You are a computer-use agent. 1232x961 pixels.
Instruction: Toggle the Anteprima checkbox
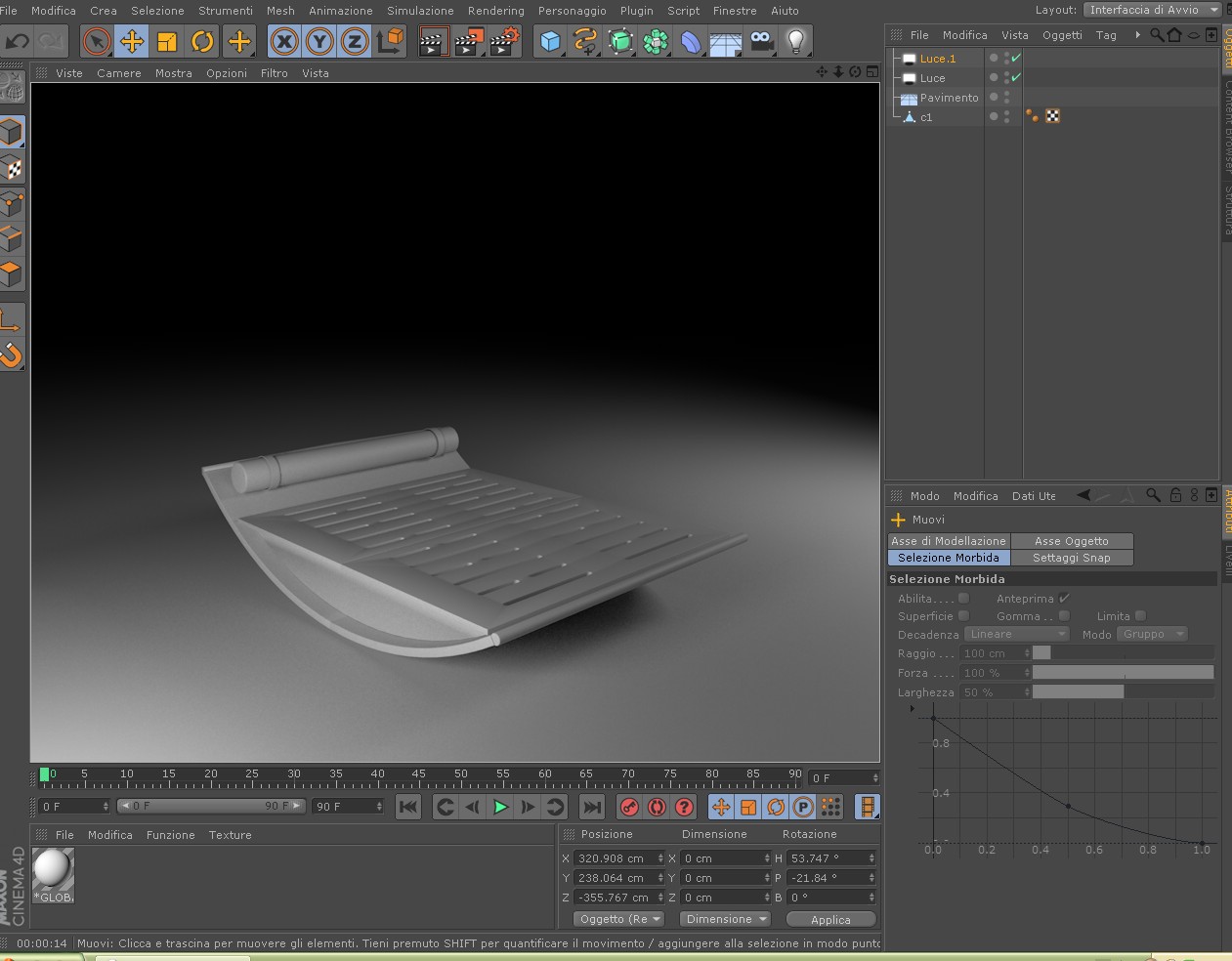1065,599
